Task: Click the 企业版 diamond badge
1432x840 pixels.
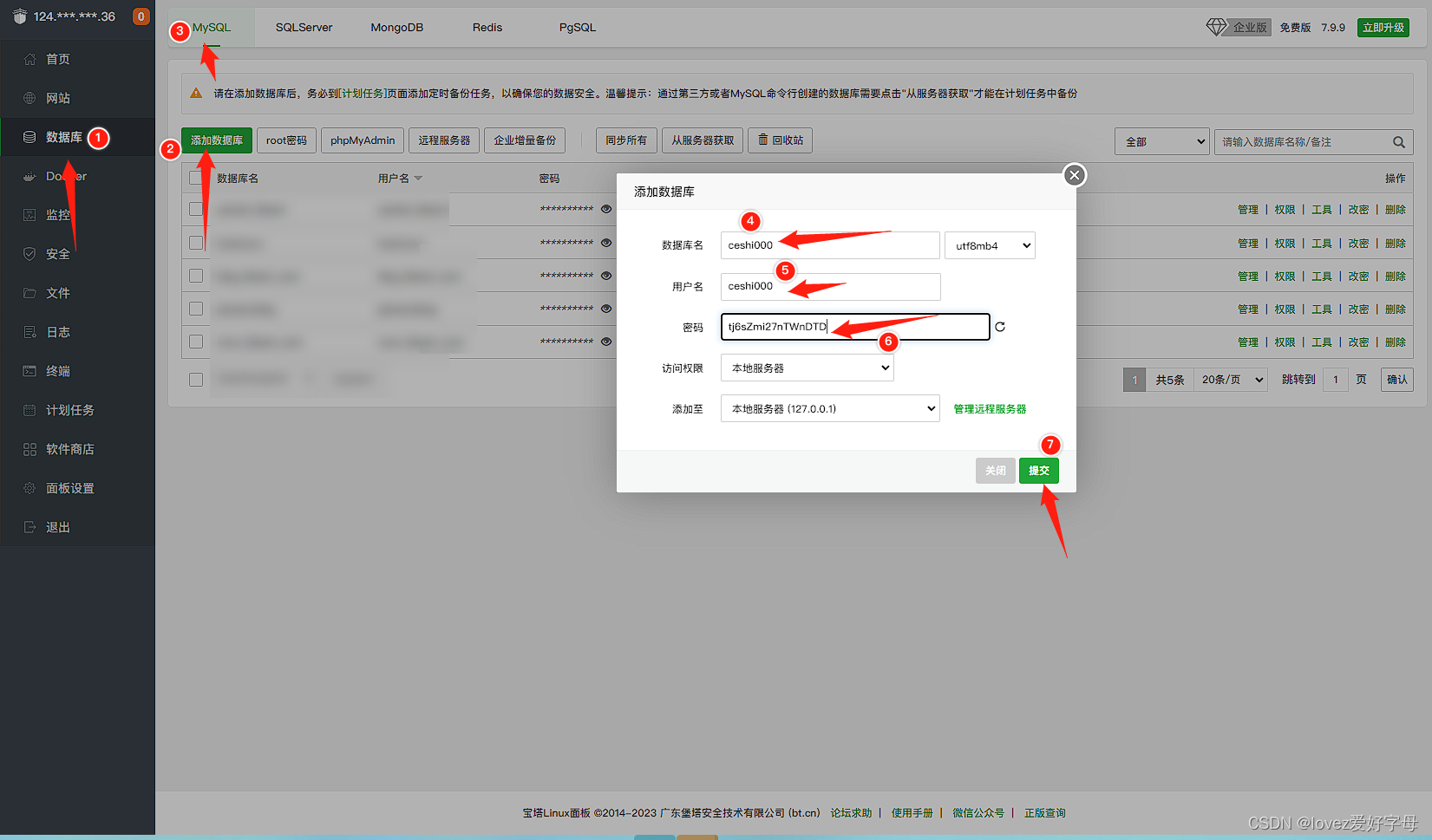Action: click(1238, 27)
